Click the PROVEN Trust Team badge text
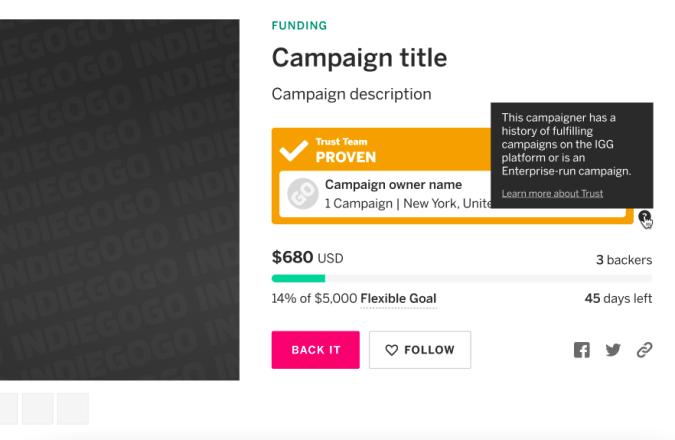The height and width of the screenshot is (440, 675). (346, 157)
